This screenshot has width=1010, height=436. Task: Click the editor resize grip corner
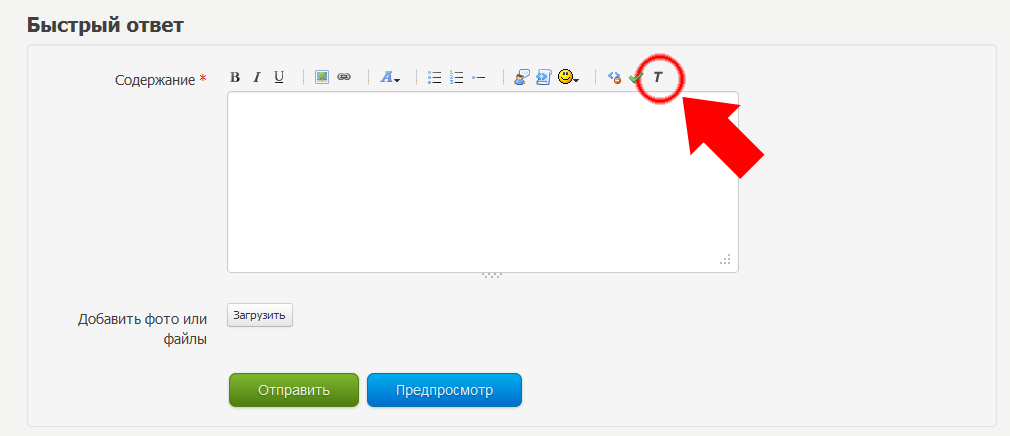725,260
